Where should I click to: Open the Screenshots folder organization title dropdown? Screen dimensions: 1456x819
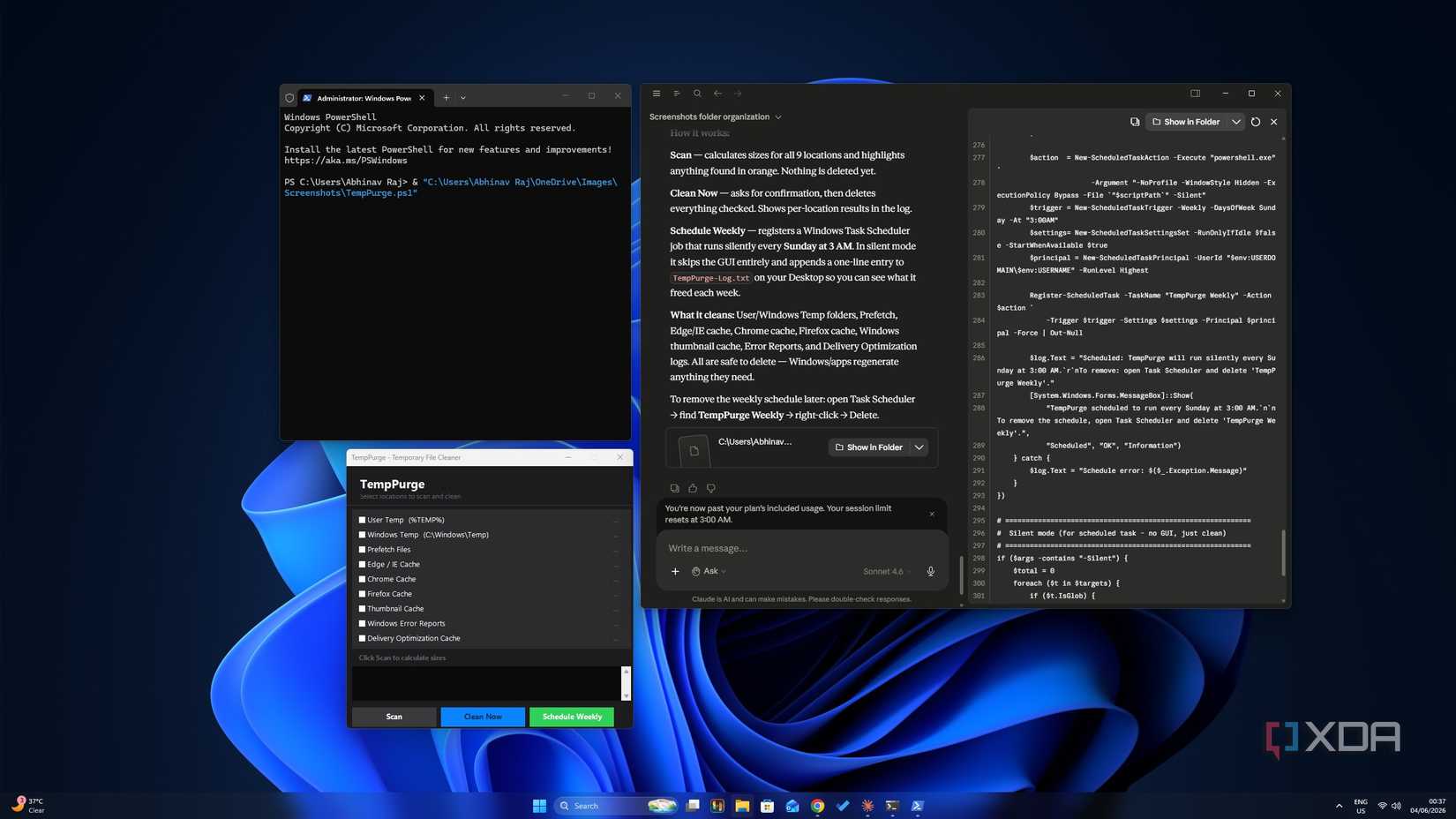click(x=777, y=116)
